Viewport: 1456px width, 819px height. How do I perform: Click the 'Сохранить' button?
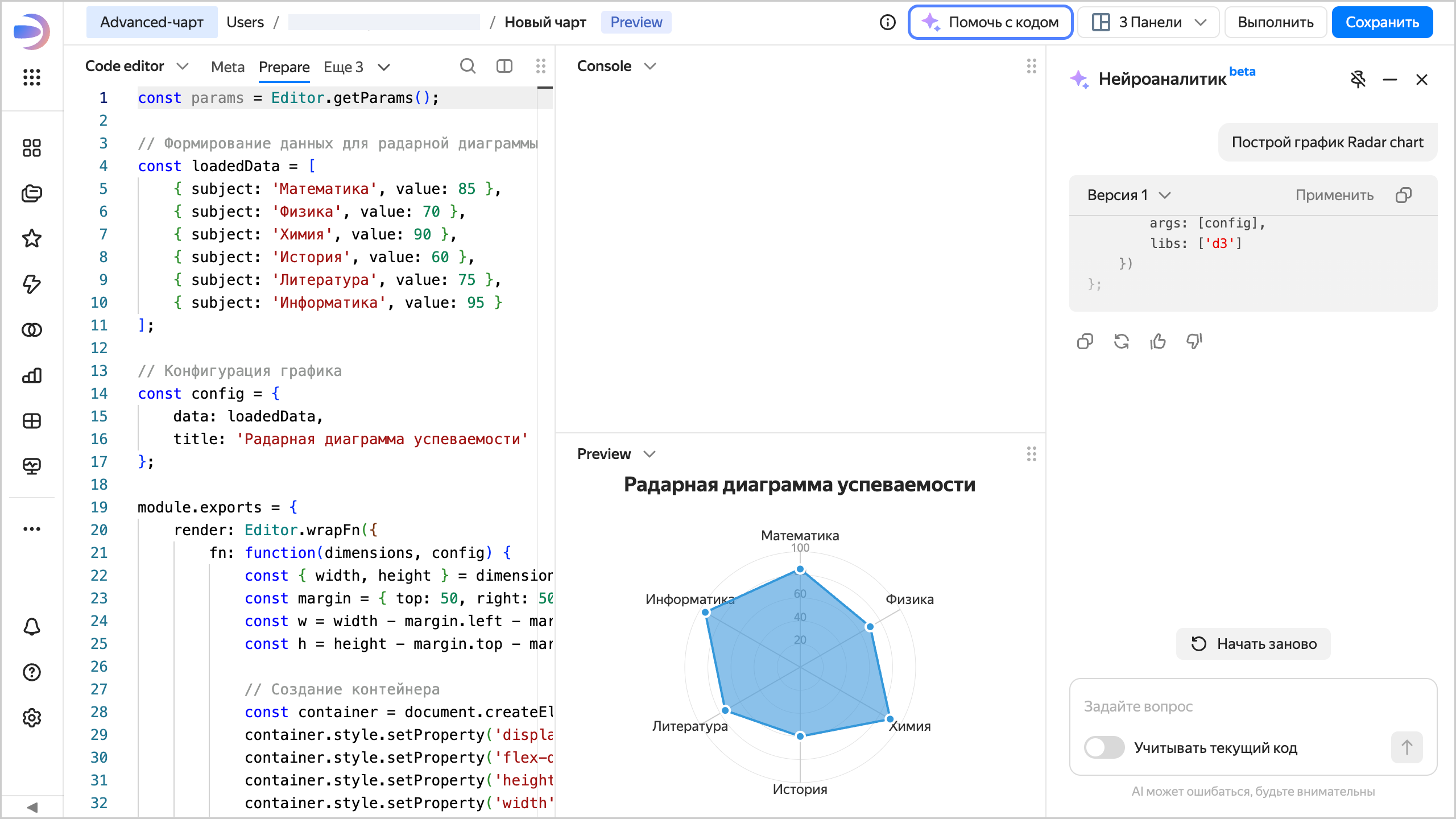[x=1381, y=22]
